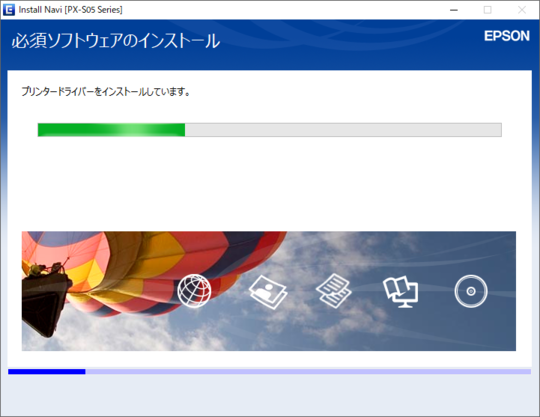Click the blue overall progress bar at bottom
This screenshot has width=540, height=417.
(270, 372)
